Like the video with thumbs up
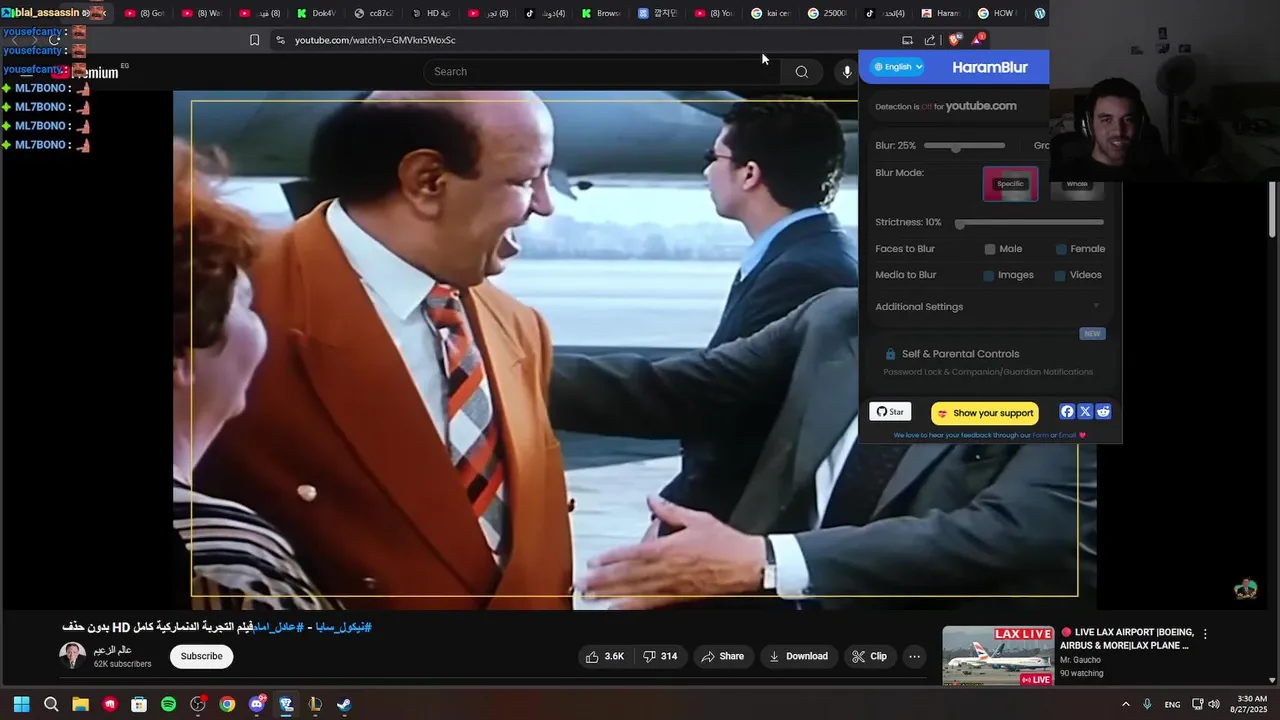 point(605,656)
